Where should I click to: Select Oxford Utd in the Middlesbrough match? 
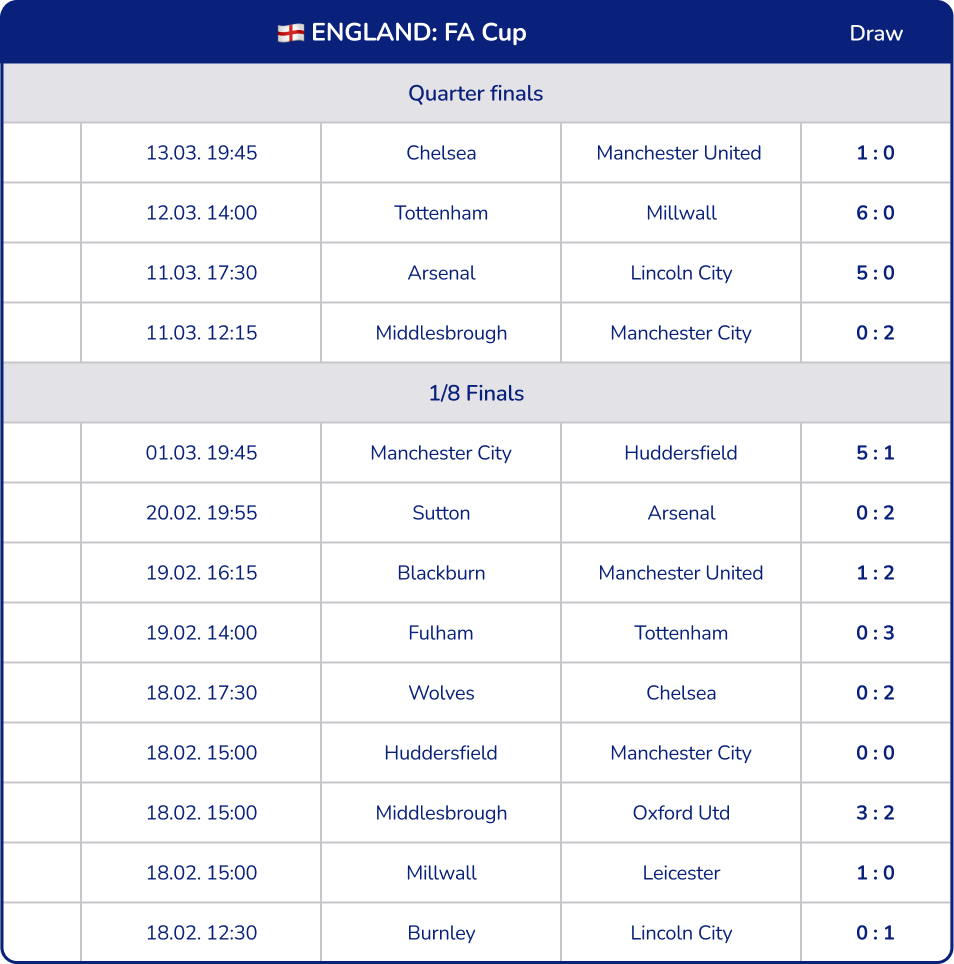tap(680, 812)
